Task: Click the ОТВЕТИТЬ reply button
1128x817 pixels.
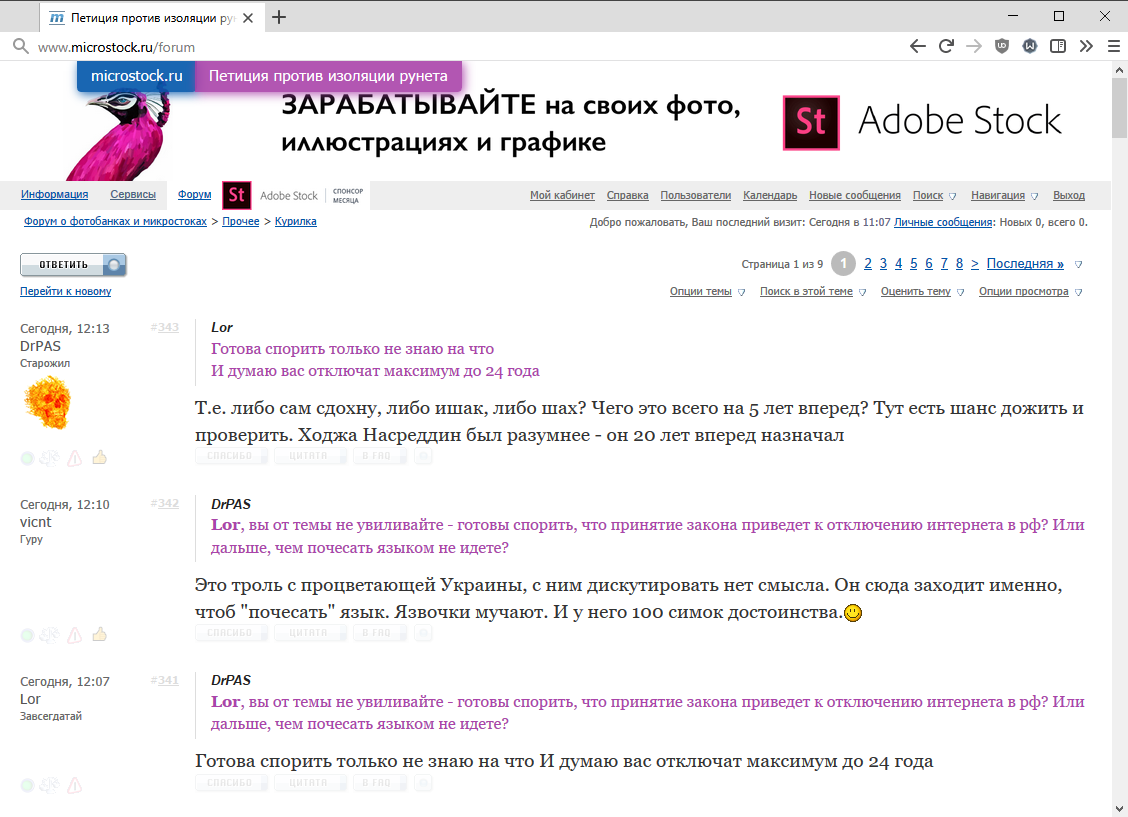Action: (x=73, y=265)
